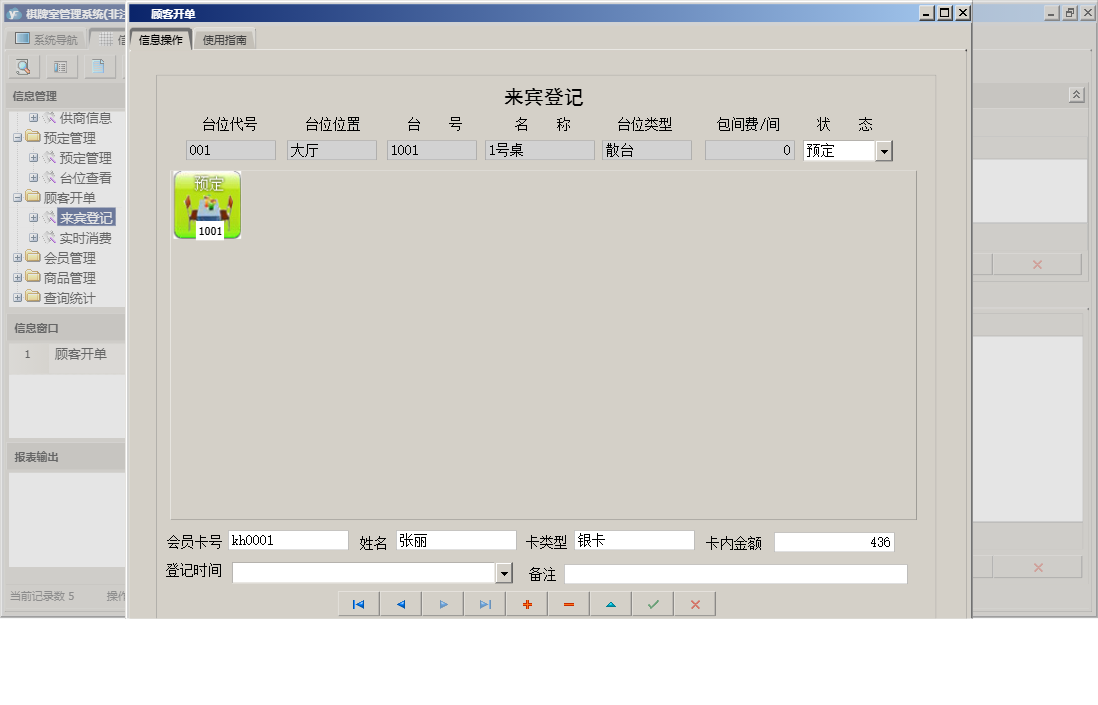Click the 会员卡号 field kh0001
This screenshot has width=1098, height=705.
tap(289, 540)
